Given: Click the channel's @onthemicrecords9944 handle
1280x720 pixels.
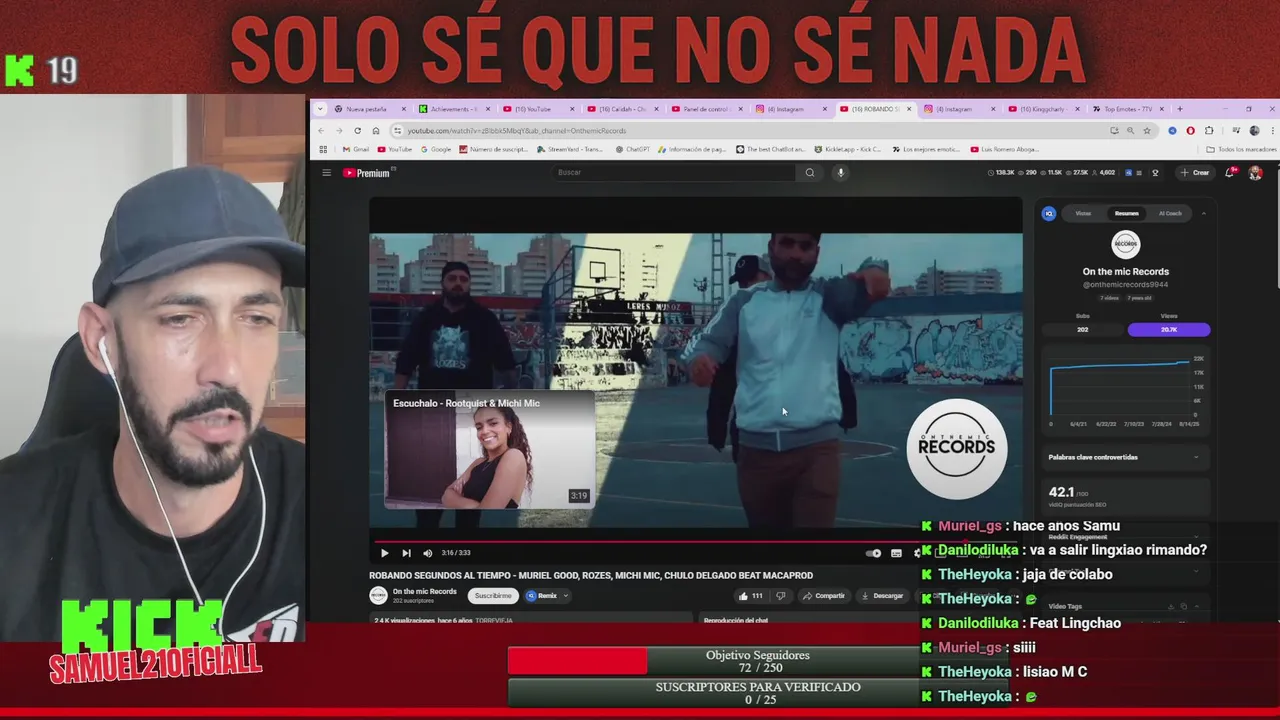Looking at the screenshot, I should tap(1125, 285).
